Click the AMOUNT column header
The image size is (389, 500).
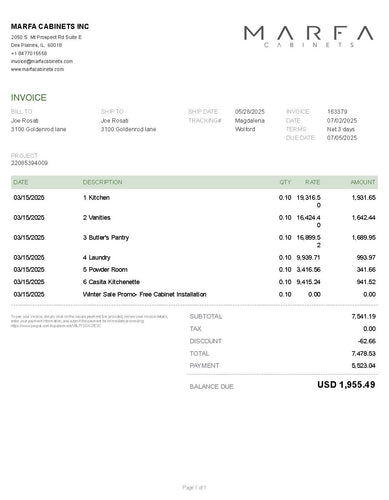pos(363,182)
